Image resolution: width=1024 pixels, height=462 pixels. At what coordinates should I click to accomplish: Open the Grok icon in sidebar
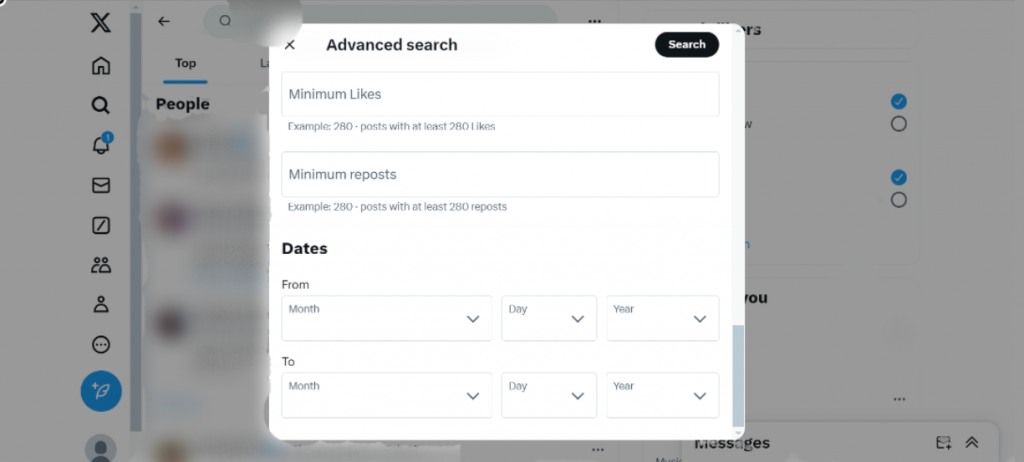point(100,225)
